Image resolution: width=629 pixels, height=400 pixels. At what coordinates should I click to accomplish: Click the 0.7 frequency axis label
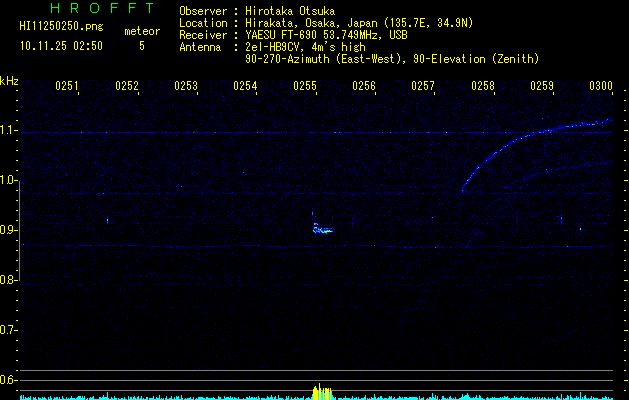point(8,330)
